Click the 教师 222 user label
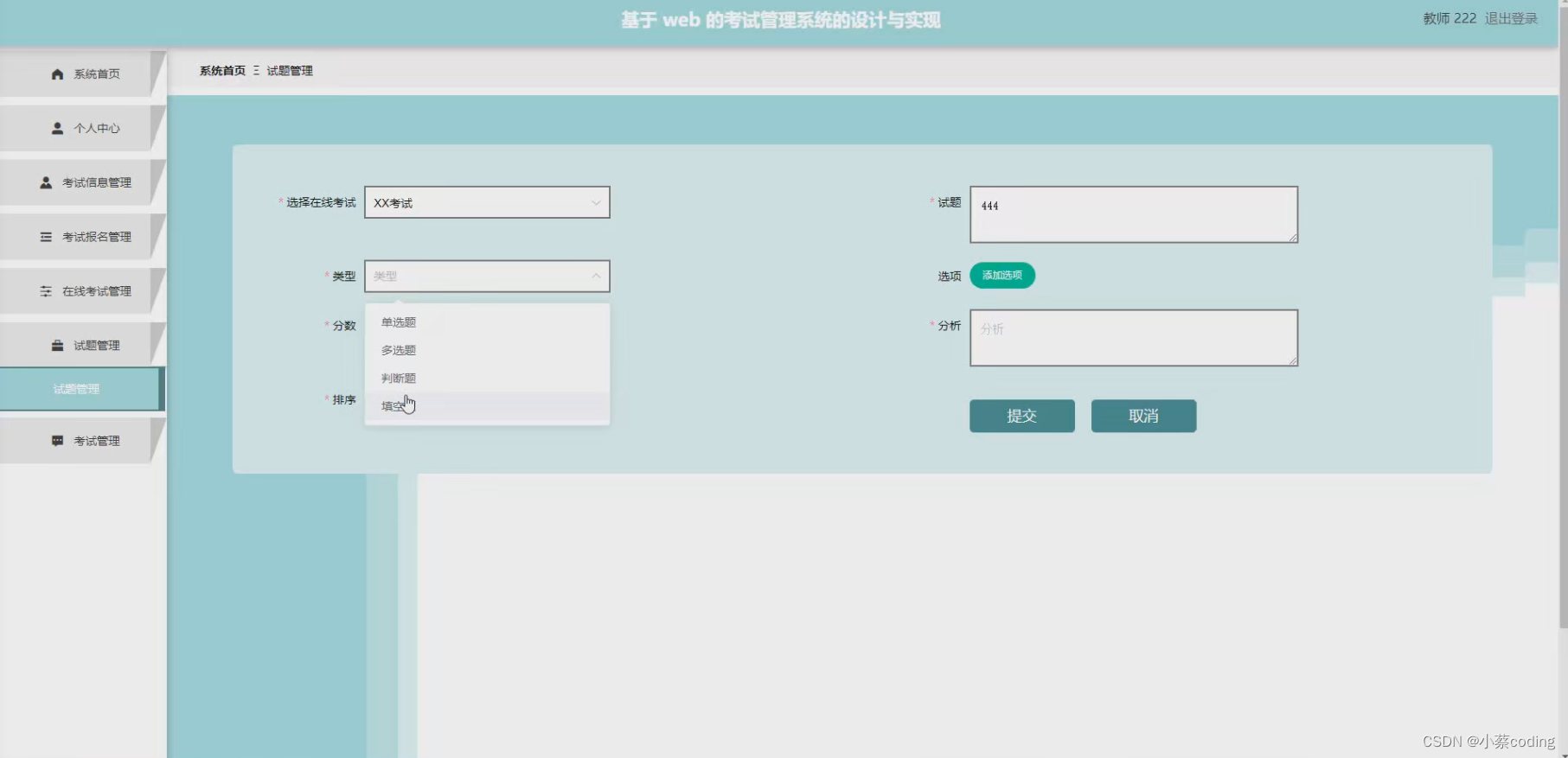The width and height of the screenshot is (1568, 758). tap(1450, 18)
